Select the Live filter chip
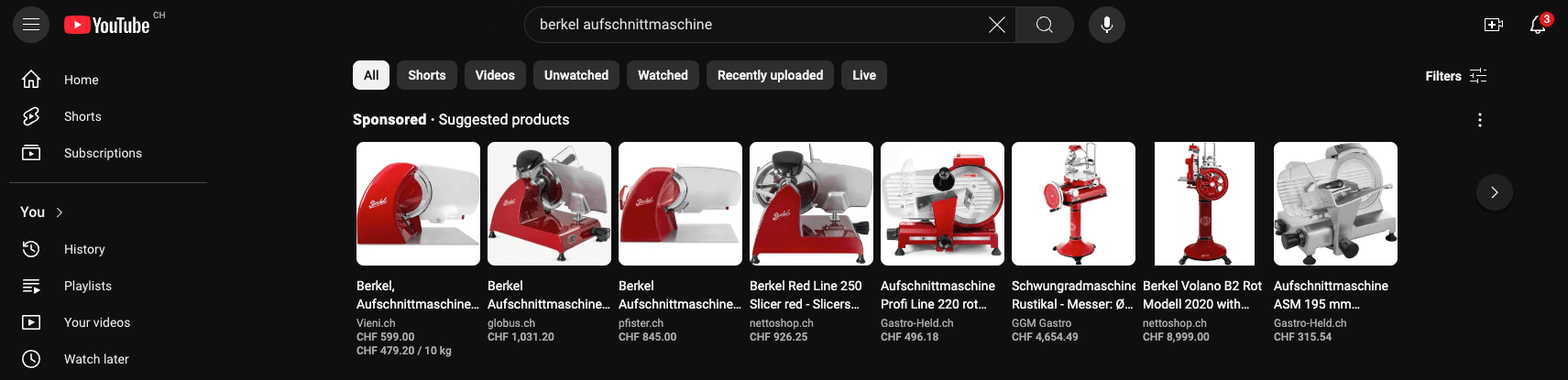 click(x=864, y=75)
